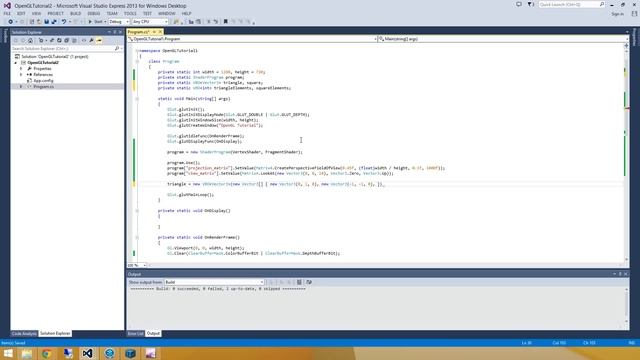Click the Comment selected lines icon
The image size is (640, 360).
tap(208, 22)
